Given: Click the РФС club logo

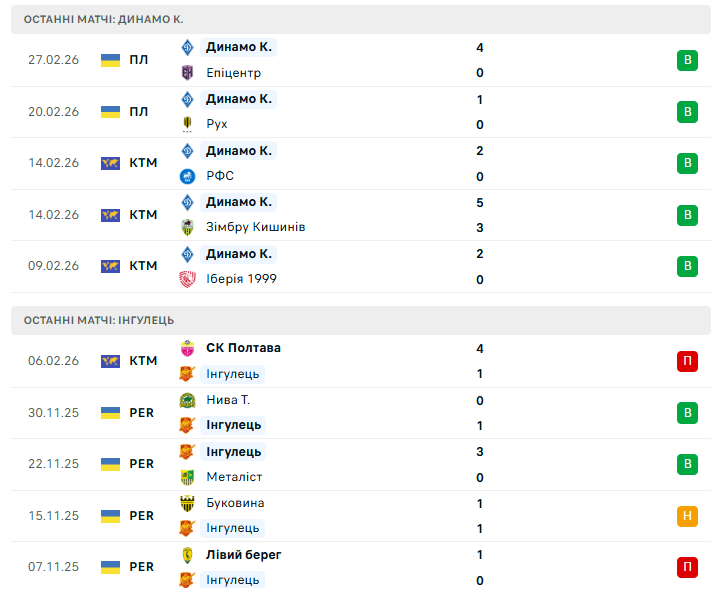Looking at the screenshot, I should 187,176.
